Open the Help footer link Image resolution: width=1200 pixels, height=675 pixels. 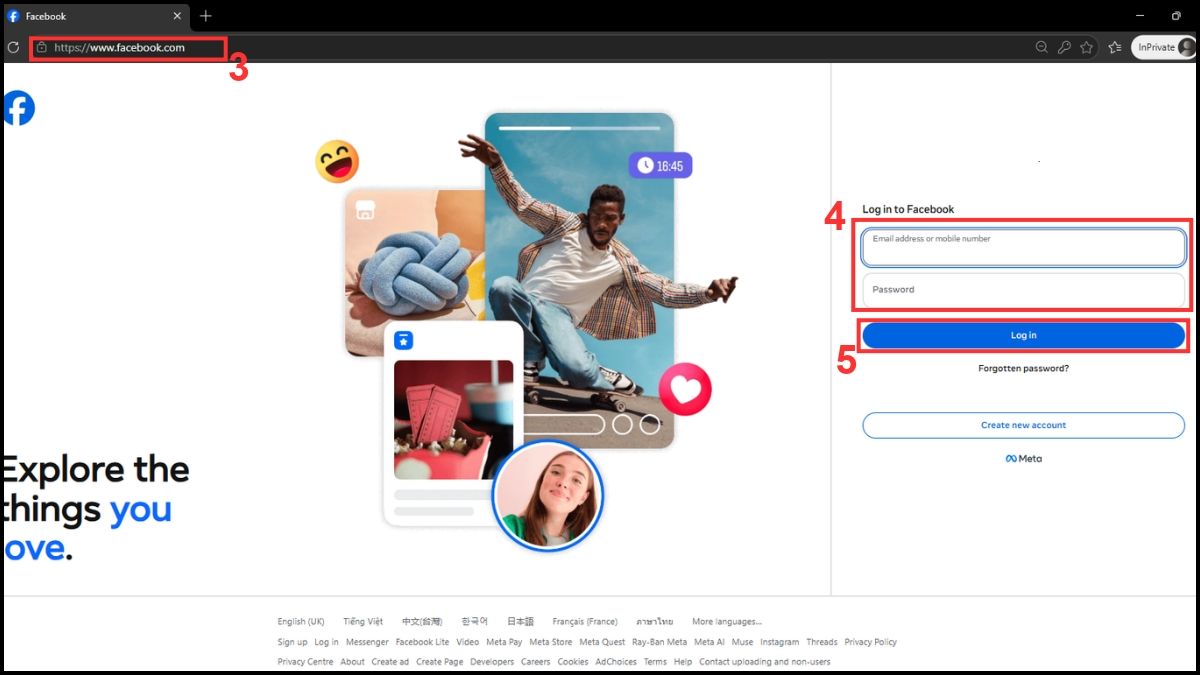coord(683,662)
